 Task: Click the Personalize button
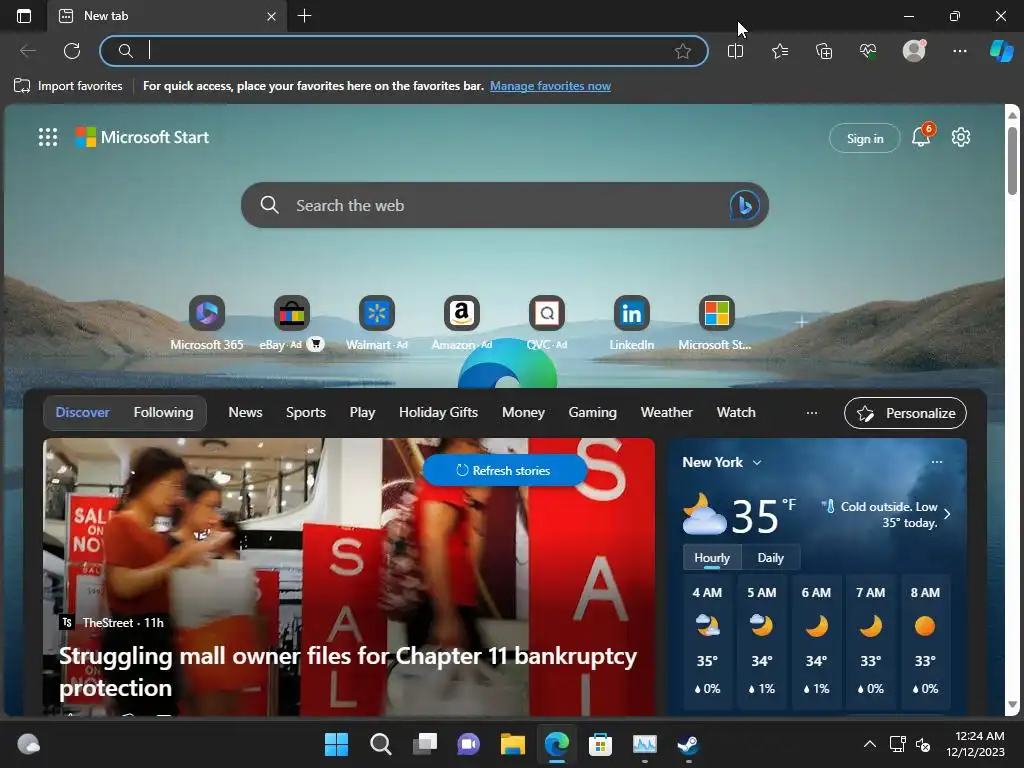click(905, 413)
